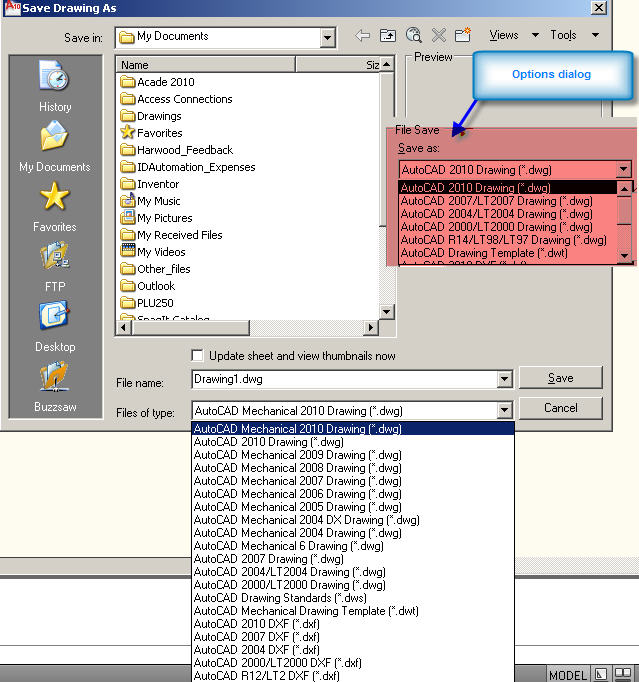The width and height of the screenshot is (639, 682).
Task: Select the Access Connections folder
Action: [176, 99]
